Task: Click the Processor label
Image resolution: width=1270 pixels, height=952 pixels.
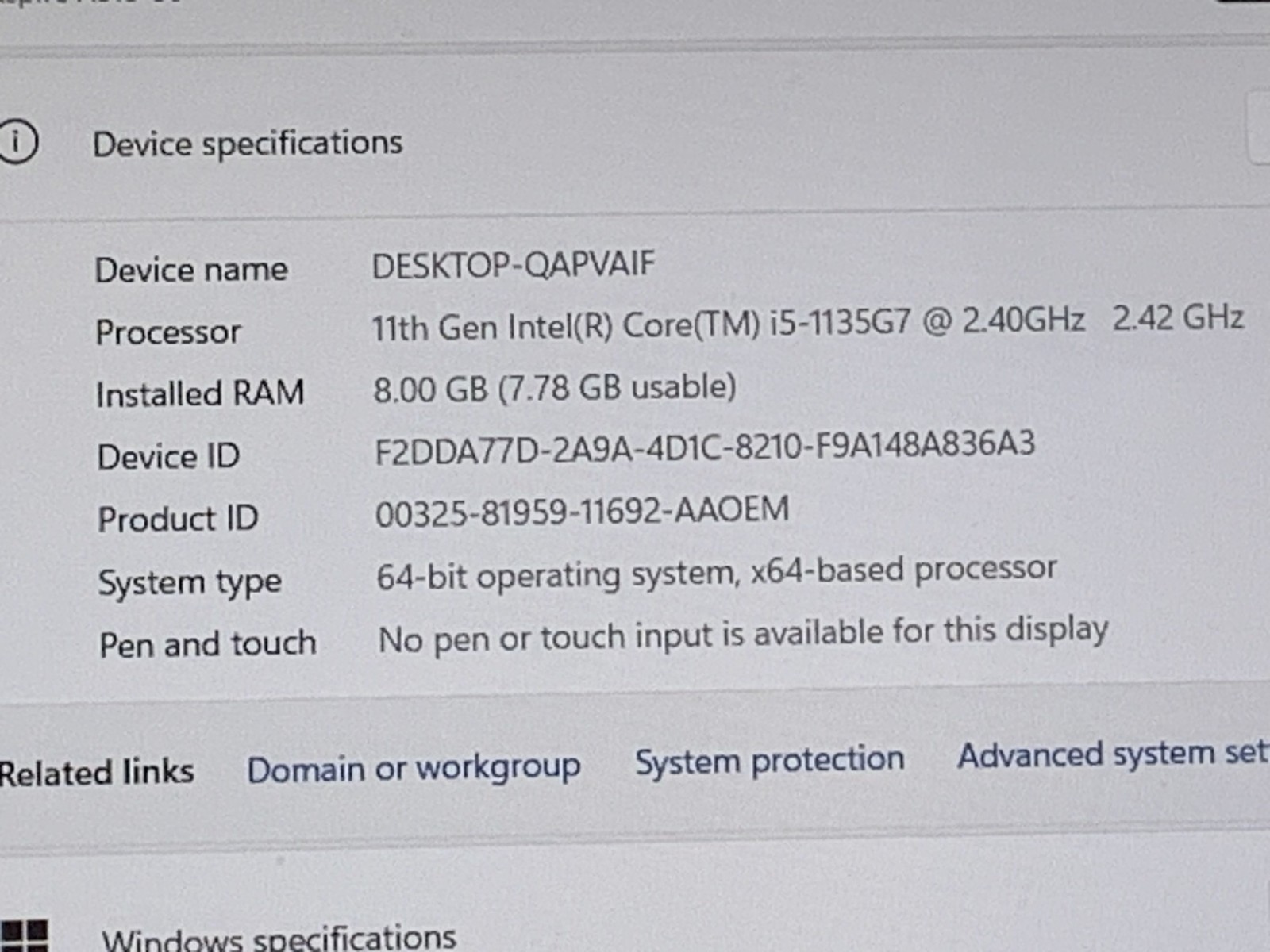Action: (x=167, y=332)
